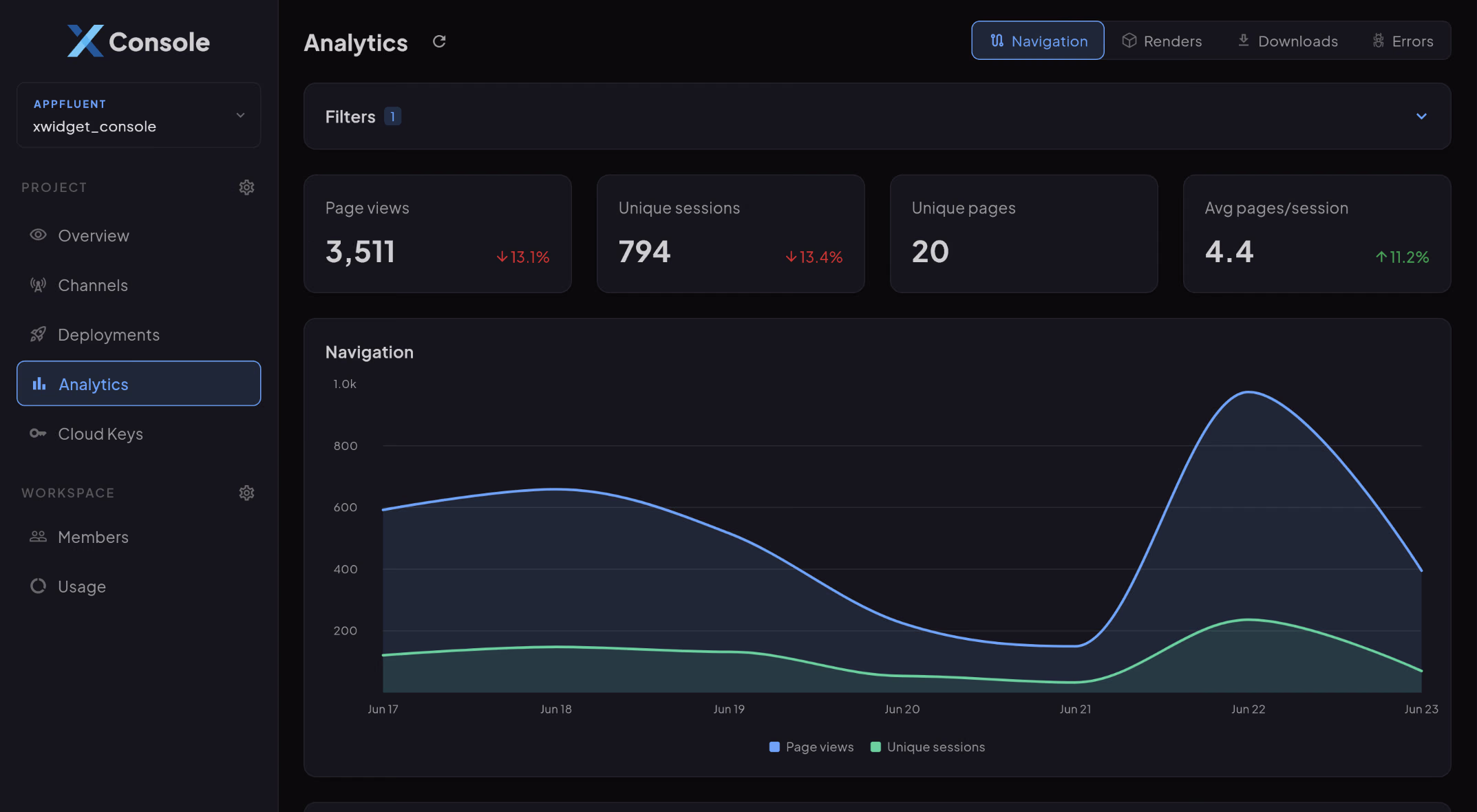
Task: Click the Usage circle icon
Action: point(39,586)
